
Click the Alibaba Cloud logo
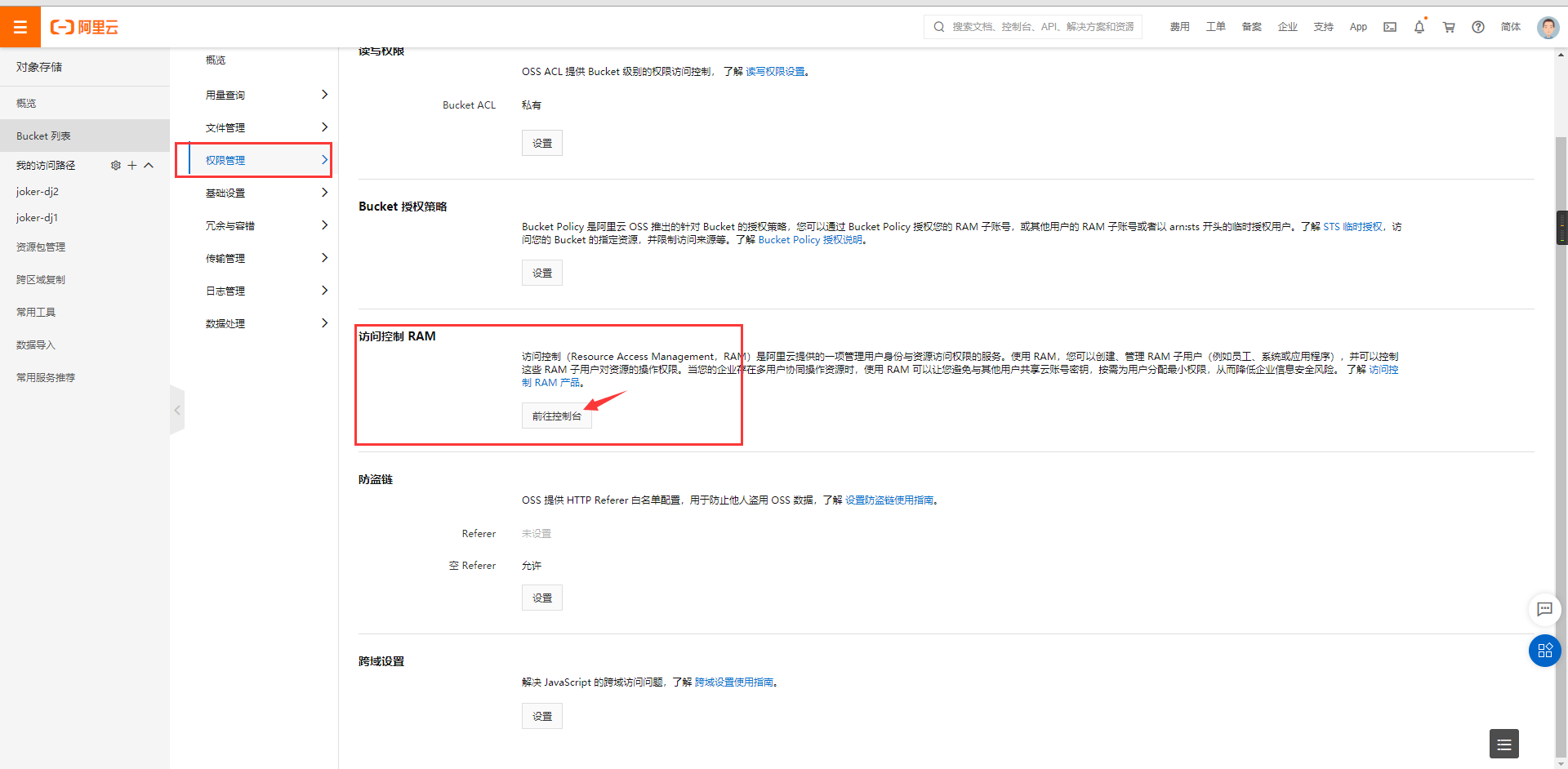[84, 26]
